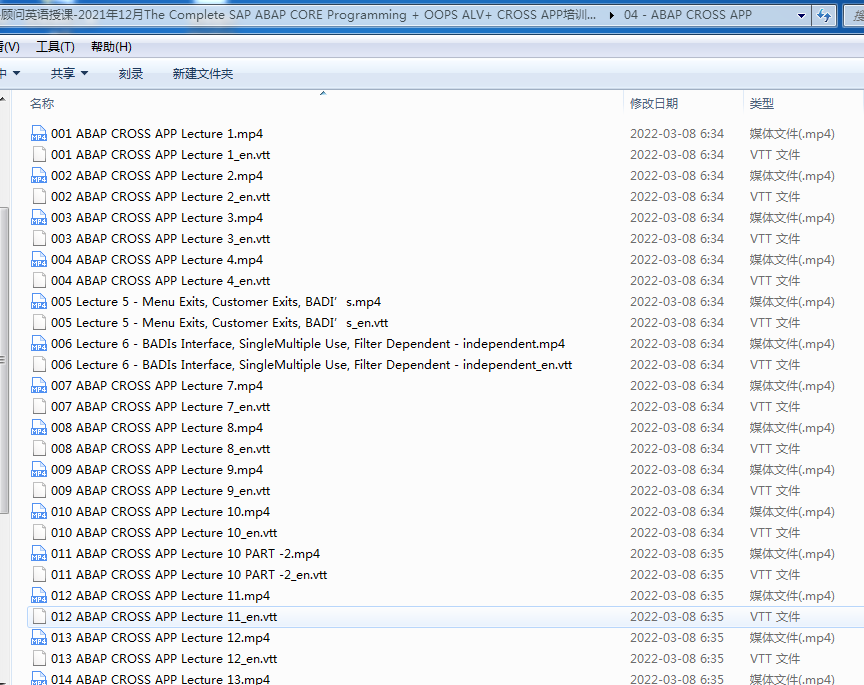Click MP4 icon of 006 Lecture 6 independent.mp4
Screen dimensions: 864x685
(39, 344)
